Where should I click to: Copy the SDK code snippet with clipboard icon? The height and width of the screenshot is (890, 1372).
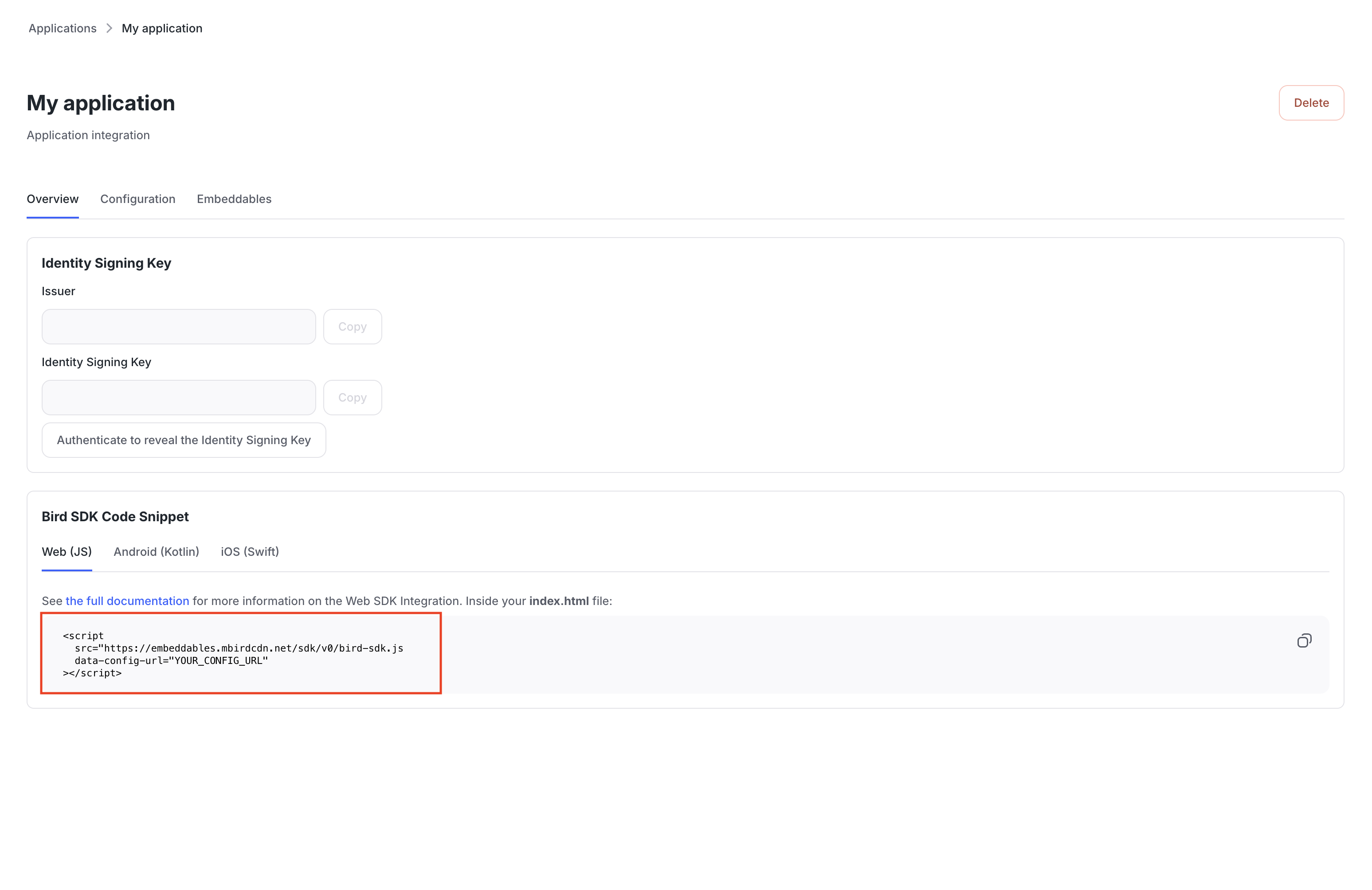[1304, 640]
